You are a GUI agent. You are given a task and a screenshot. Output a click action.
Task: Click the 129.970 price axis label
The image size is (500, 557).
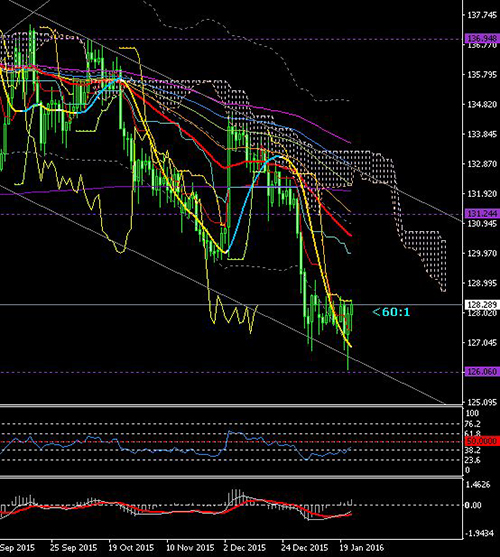[482, 254]
